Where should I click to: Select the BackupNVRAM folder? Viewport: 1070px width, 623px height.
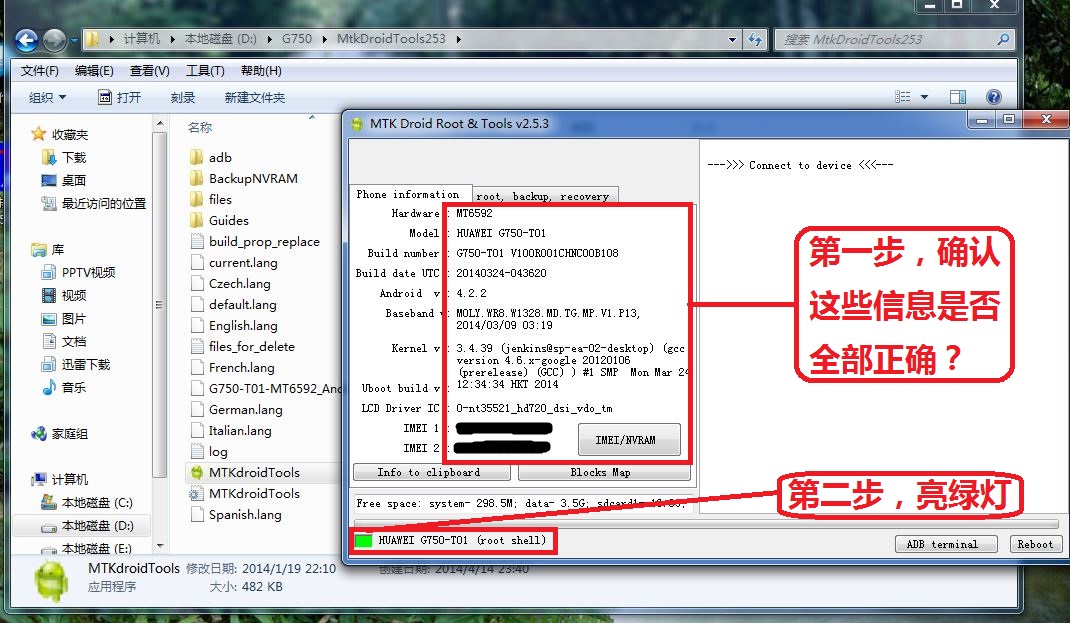point(244,179)
